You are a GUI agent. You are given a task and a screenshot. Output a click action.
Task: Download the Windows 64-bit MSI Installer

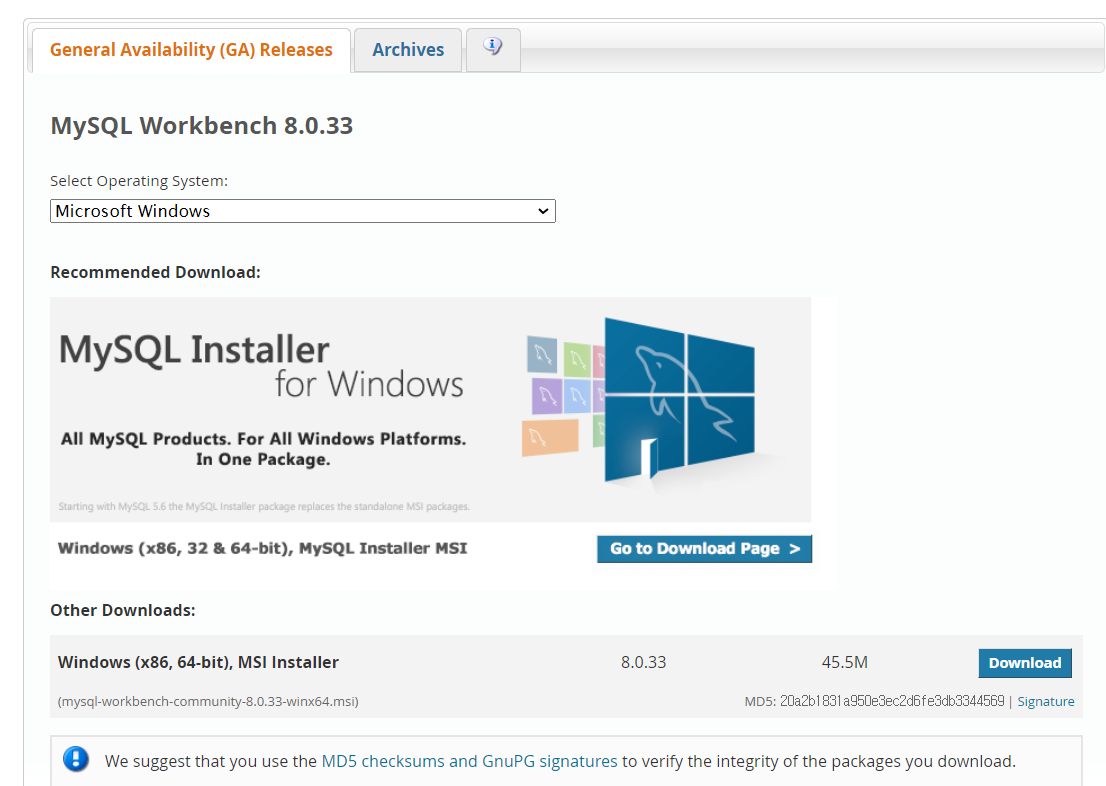click(x=1025, y=663)
